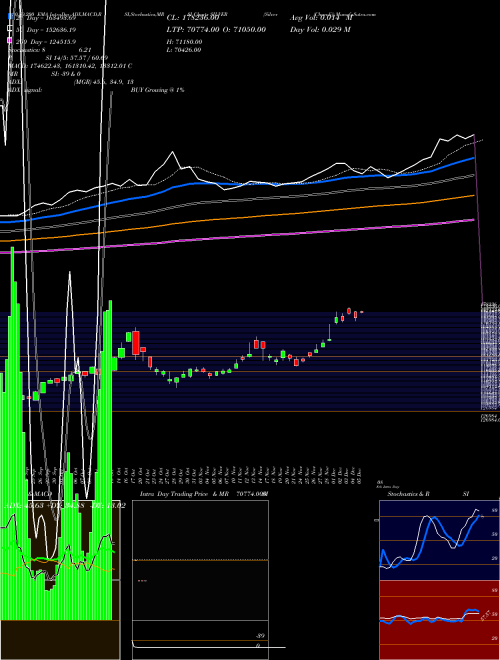This screenshot has height=660, width=500.
Task: Click the blue 12 Day EMA legend swatch
Action: pyautogui.click(x=10, y=17)
